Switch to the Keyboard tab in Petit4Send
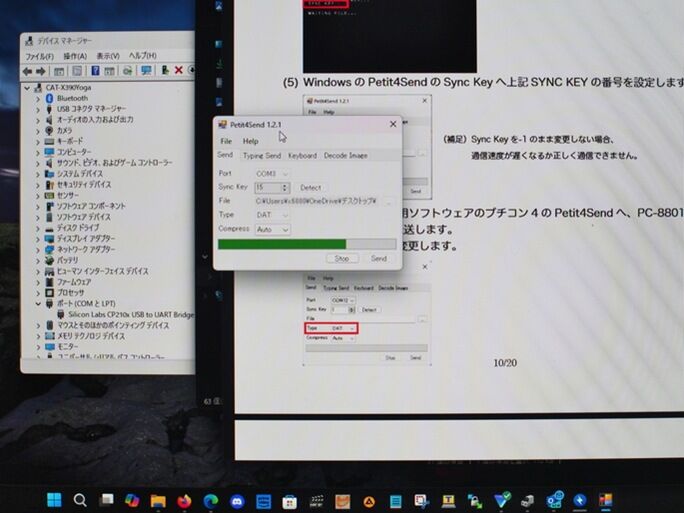Image resolution: width=684 pixels, height=513 pixels. click(302, 155)
